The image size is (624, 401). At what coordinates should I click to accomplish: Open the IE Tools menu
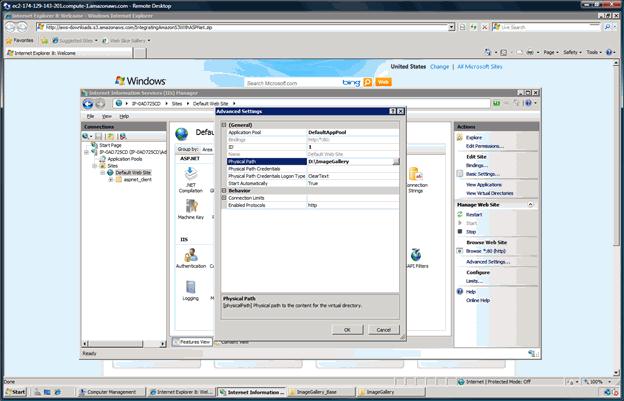(x=594, y=52)
